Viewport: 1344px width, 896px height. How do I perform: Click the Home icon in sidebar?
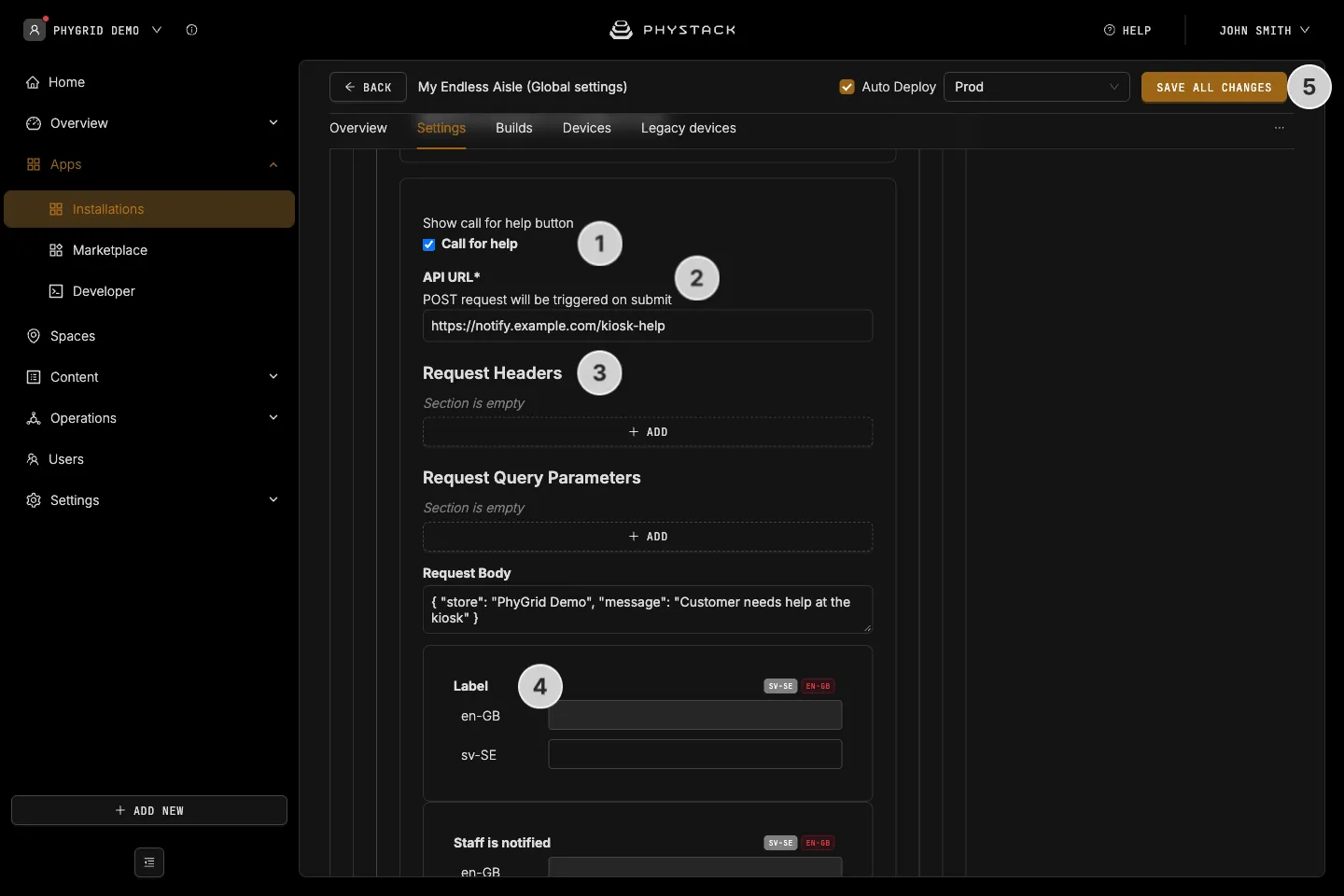pyautogui.click(x=33, y=82)
